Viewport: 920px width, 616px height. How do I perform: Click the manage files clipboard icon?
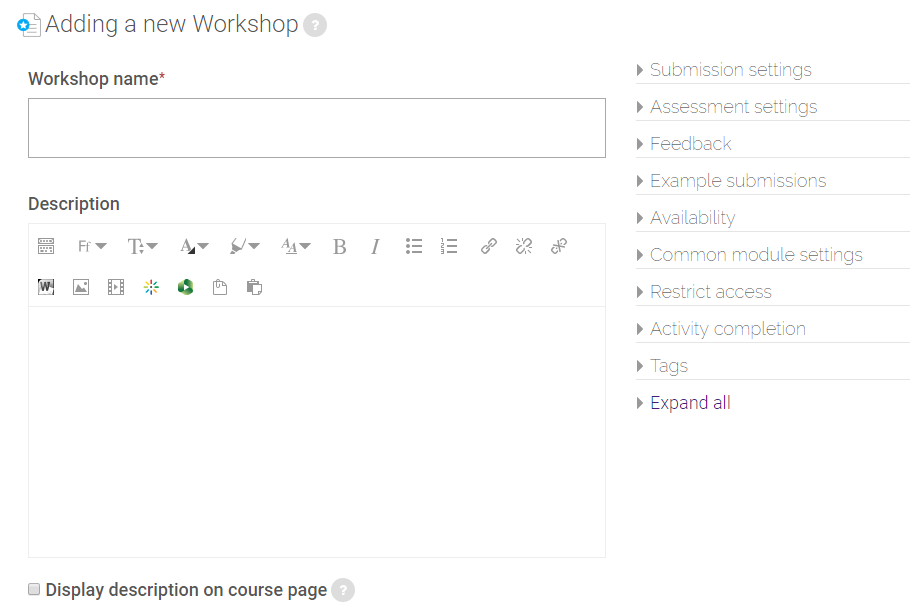[x=220, y=287]
